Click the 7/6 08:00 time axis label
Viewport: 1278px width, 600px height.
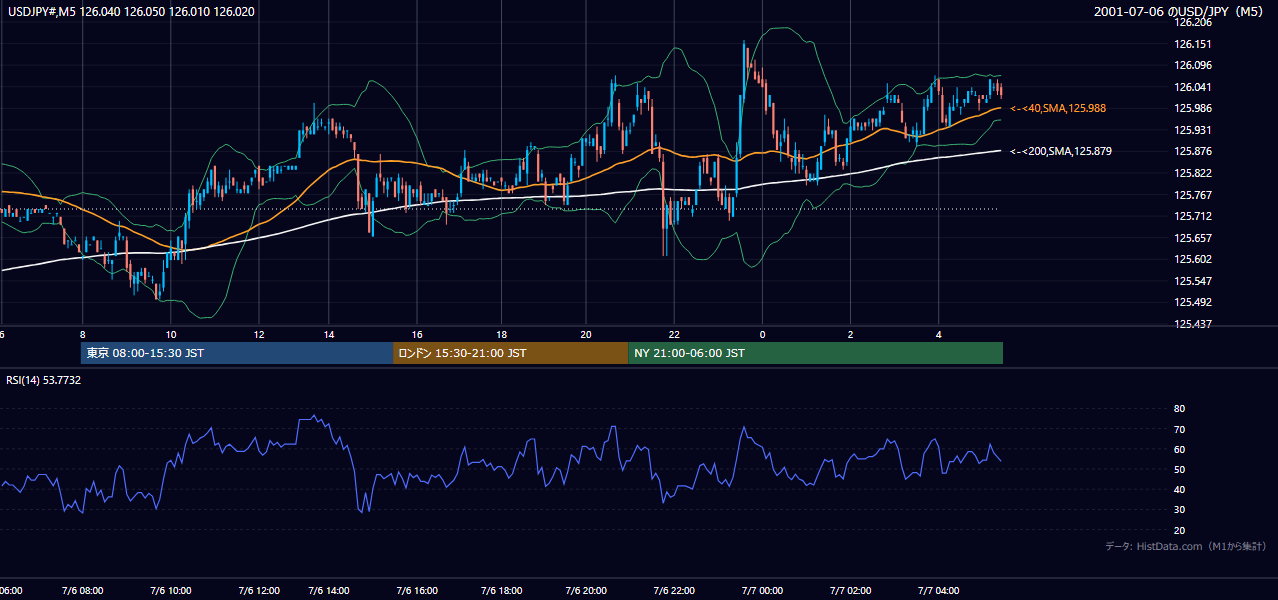pos(84,591)
